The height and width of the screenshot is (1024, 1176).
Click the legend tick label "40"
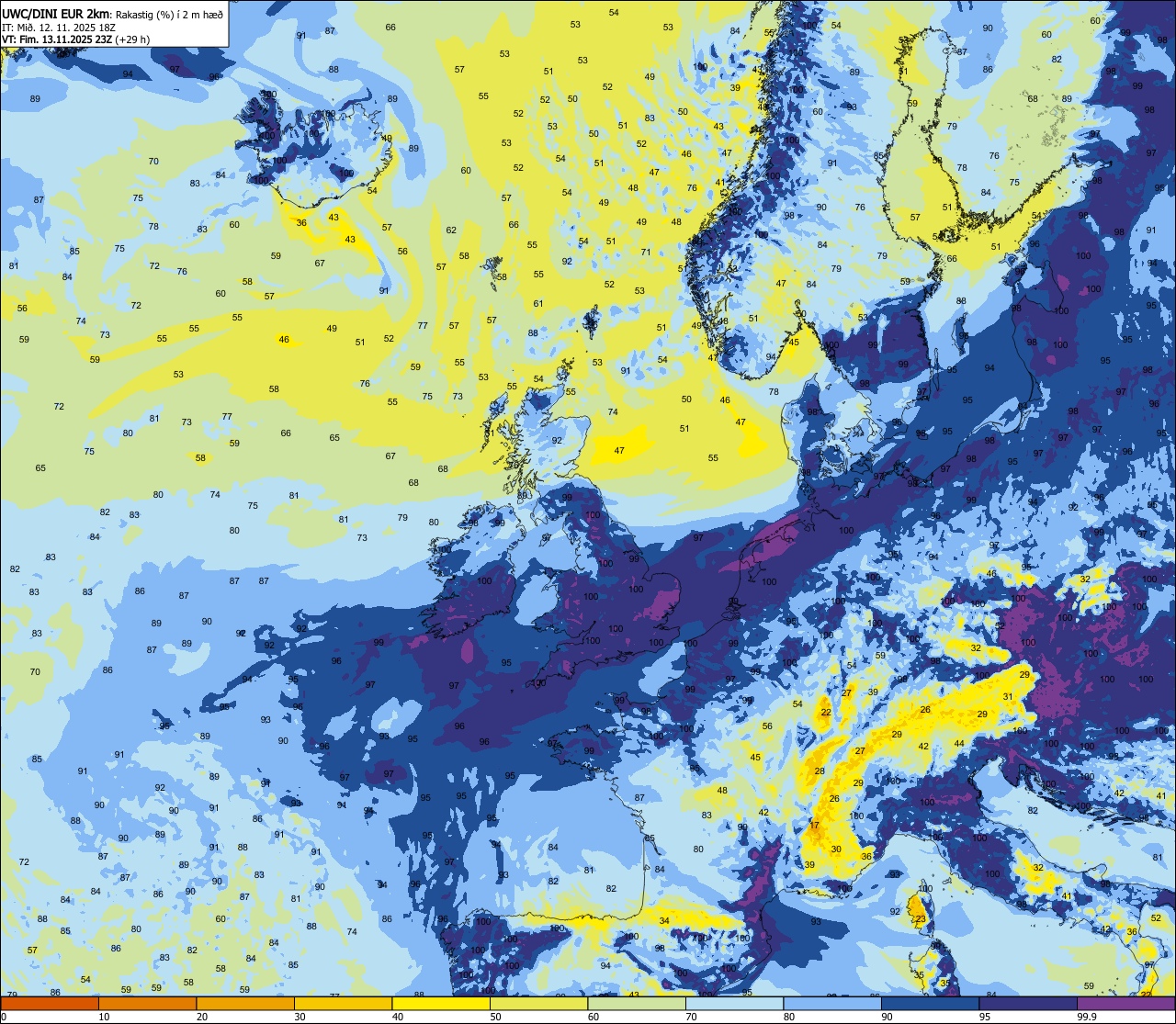[x=397, y=1017]
